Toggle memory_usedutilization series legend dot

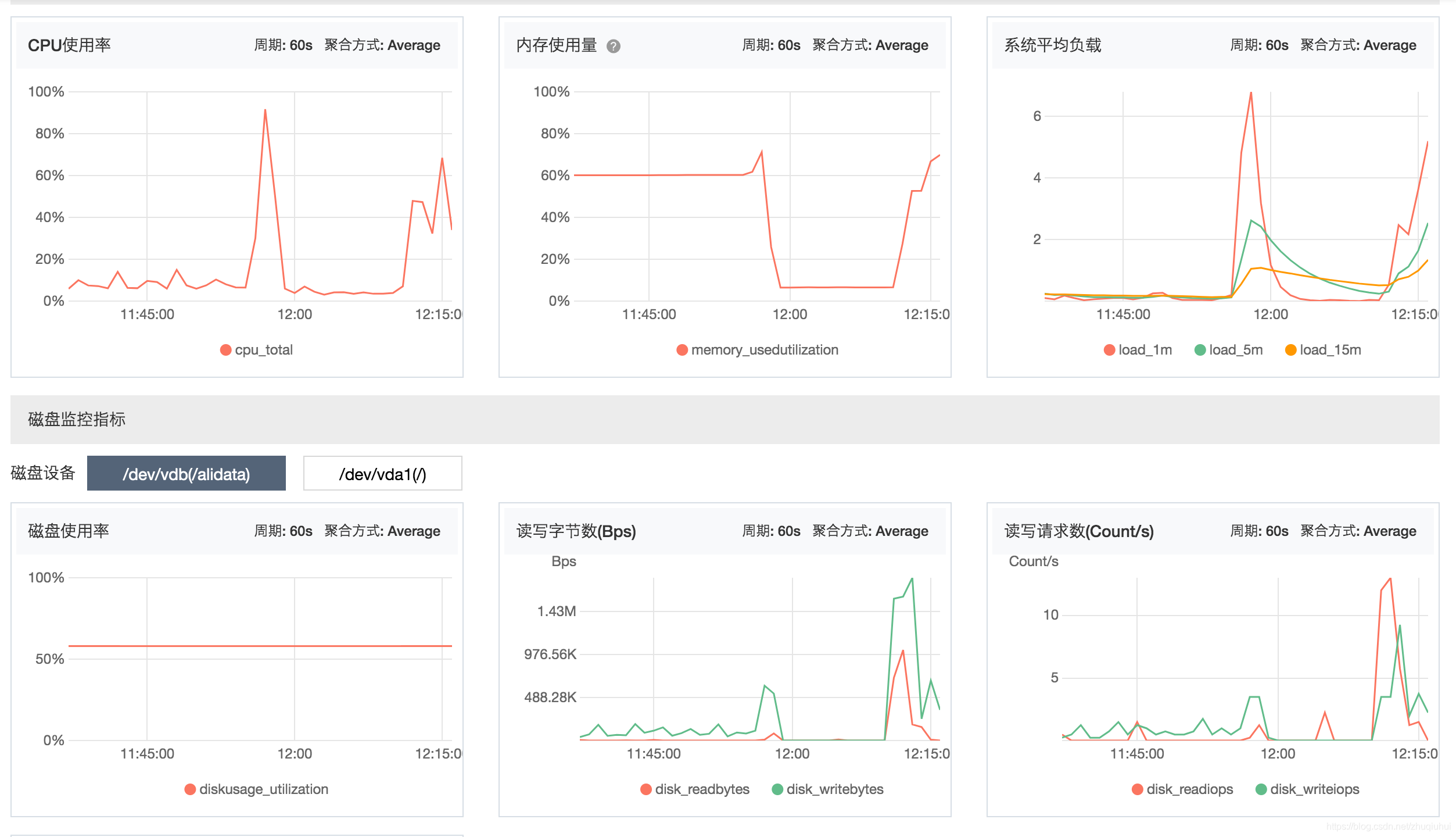pos(682,350)
